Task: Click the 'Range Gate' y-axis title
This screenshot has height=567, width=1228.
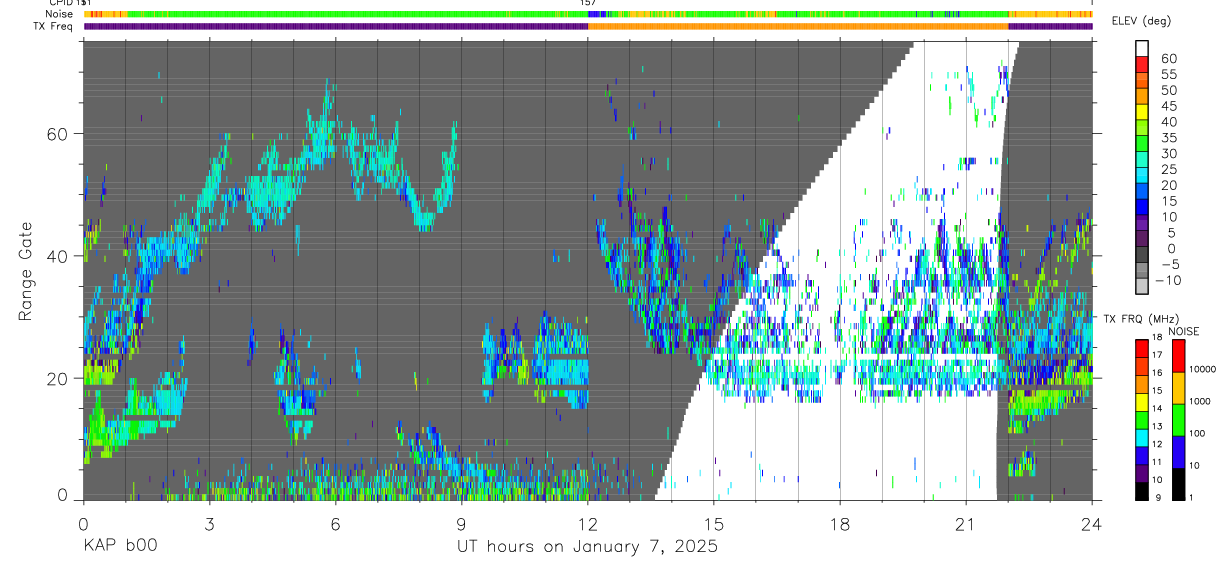Action: pos(26,270)
